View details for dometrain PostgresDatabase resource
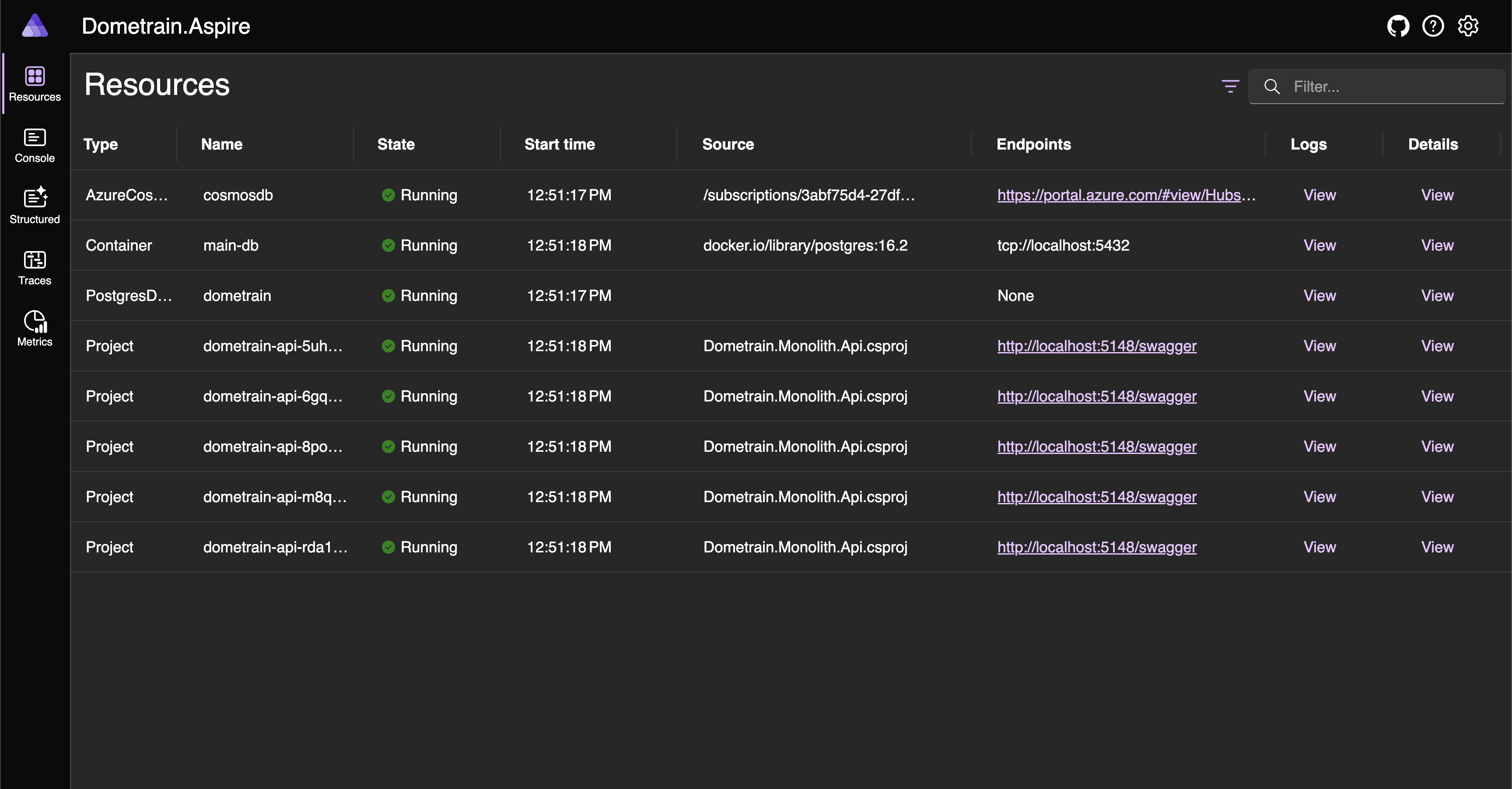The width and height of the screenshot is (1512, 789). point(1436,296)
